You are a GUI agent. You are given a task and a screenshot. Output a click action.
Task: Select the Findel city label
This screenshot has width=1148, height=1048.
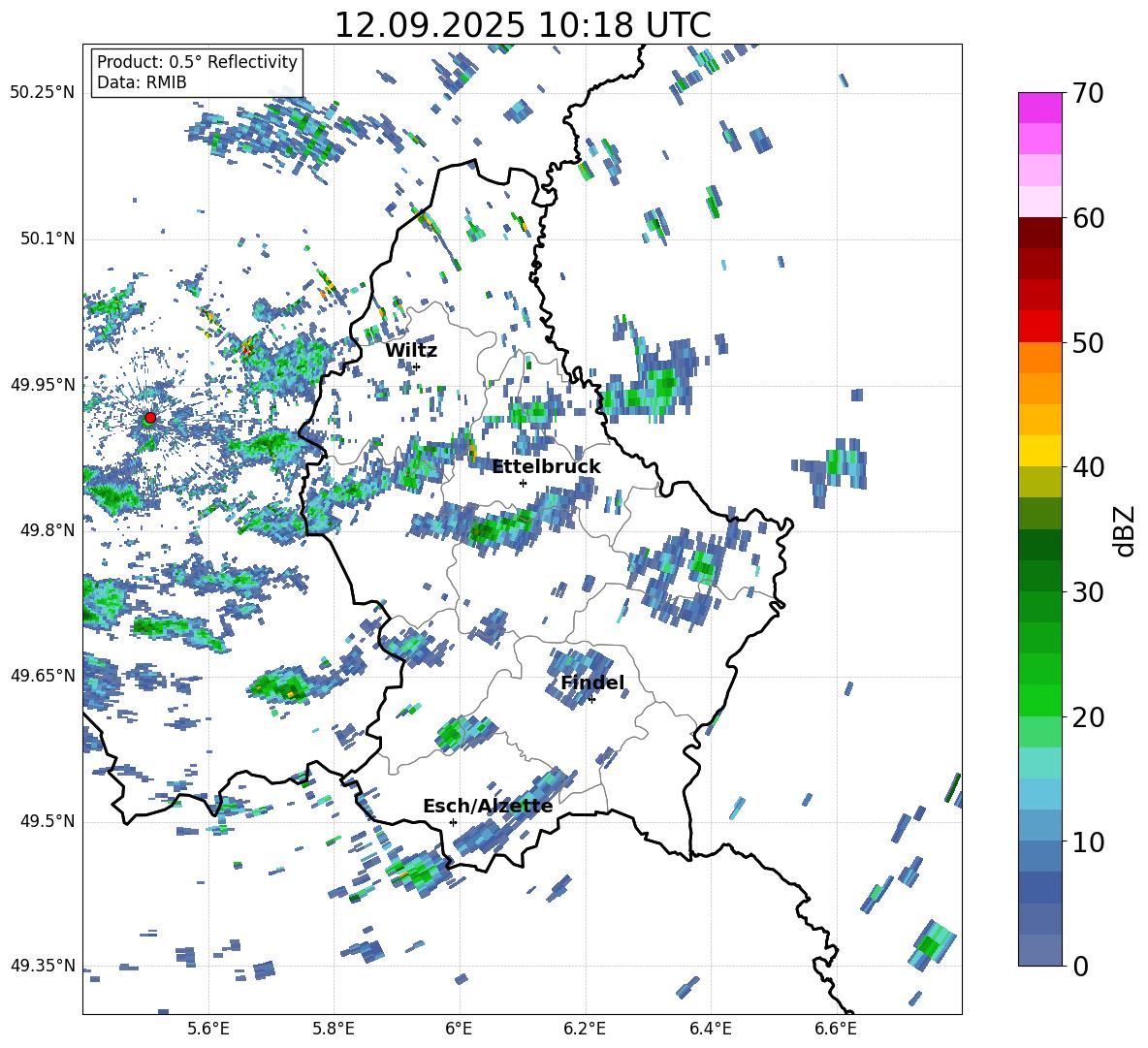pyautogui.click(x=592, y=683)
